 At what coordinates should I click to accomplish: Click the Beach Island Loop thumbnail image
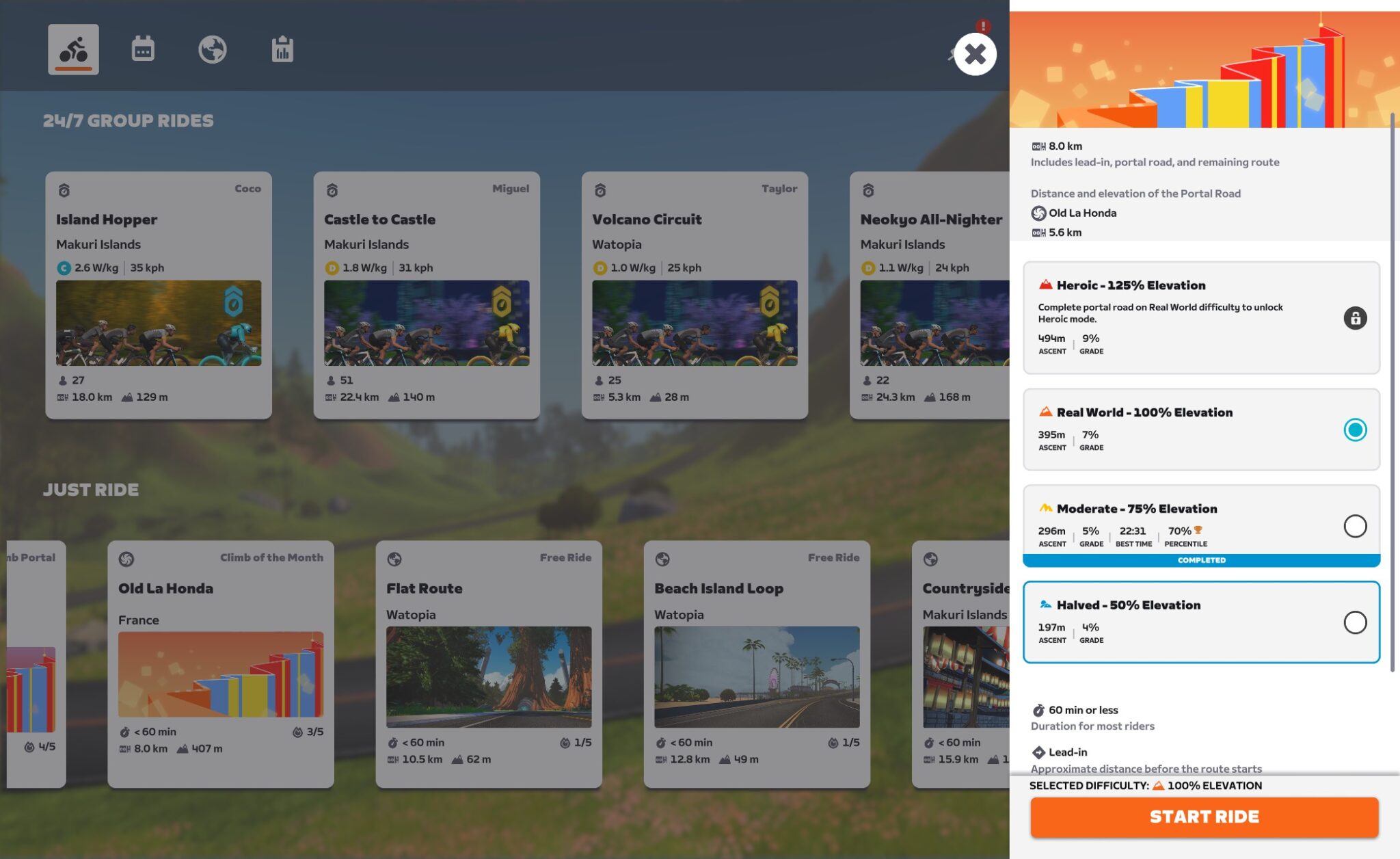click(757, 677)
